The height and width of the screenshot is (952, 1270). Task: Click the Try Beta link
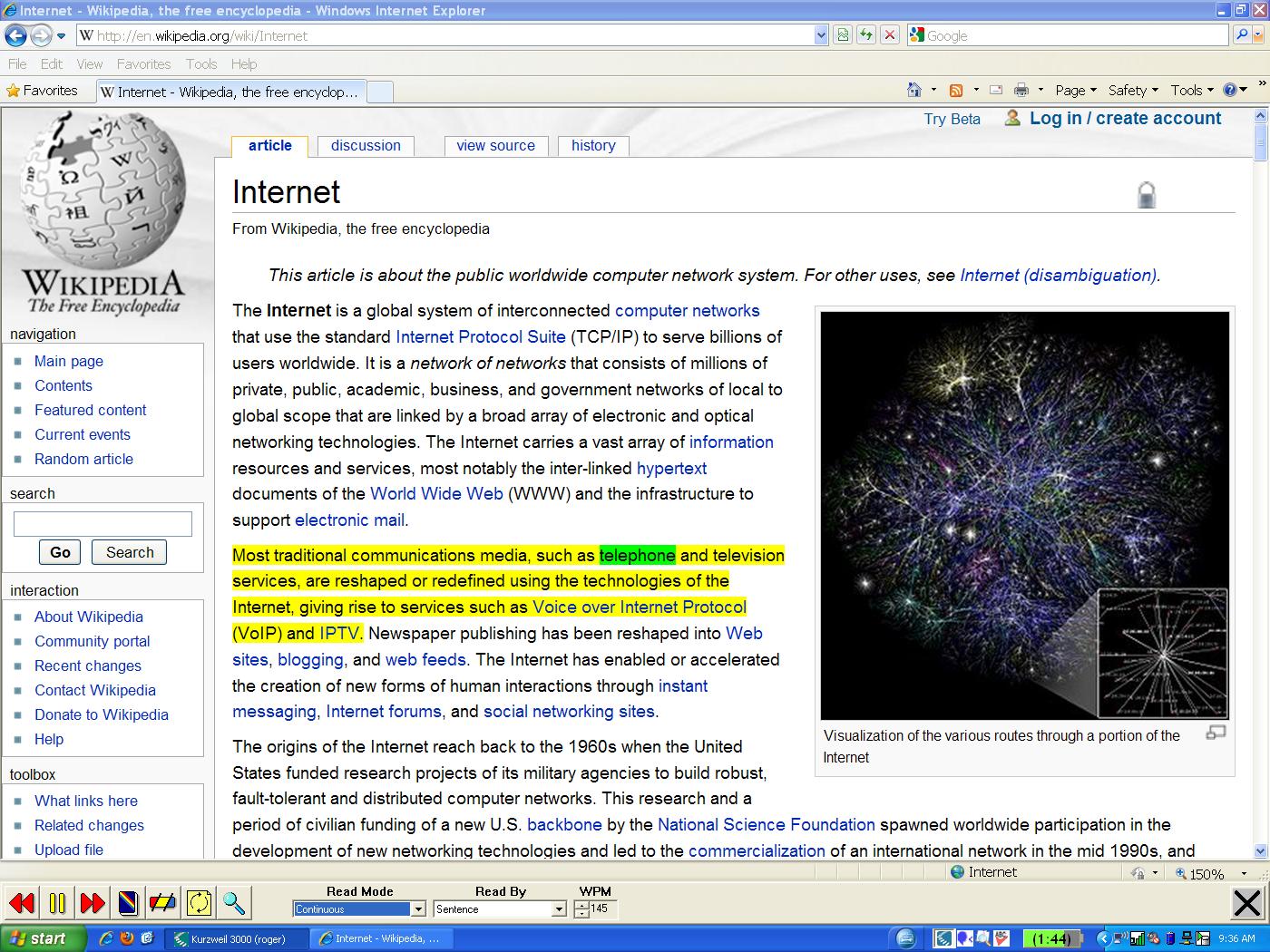click(952, 119)
